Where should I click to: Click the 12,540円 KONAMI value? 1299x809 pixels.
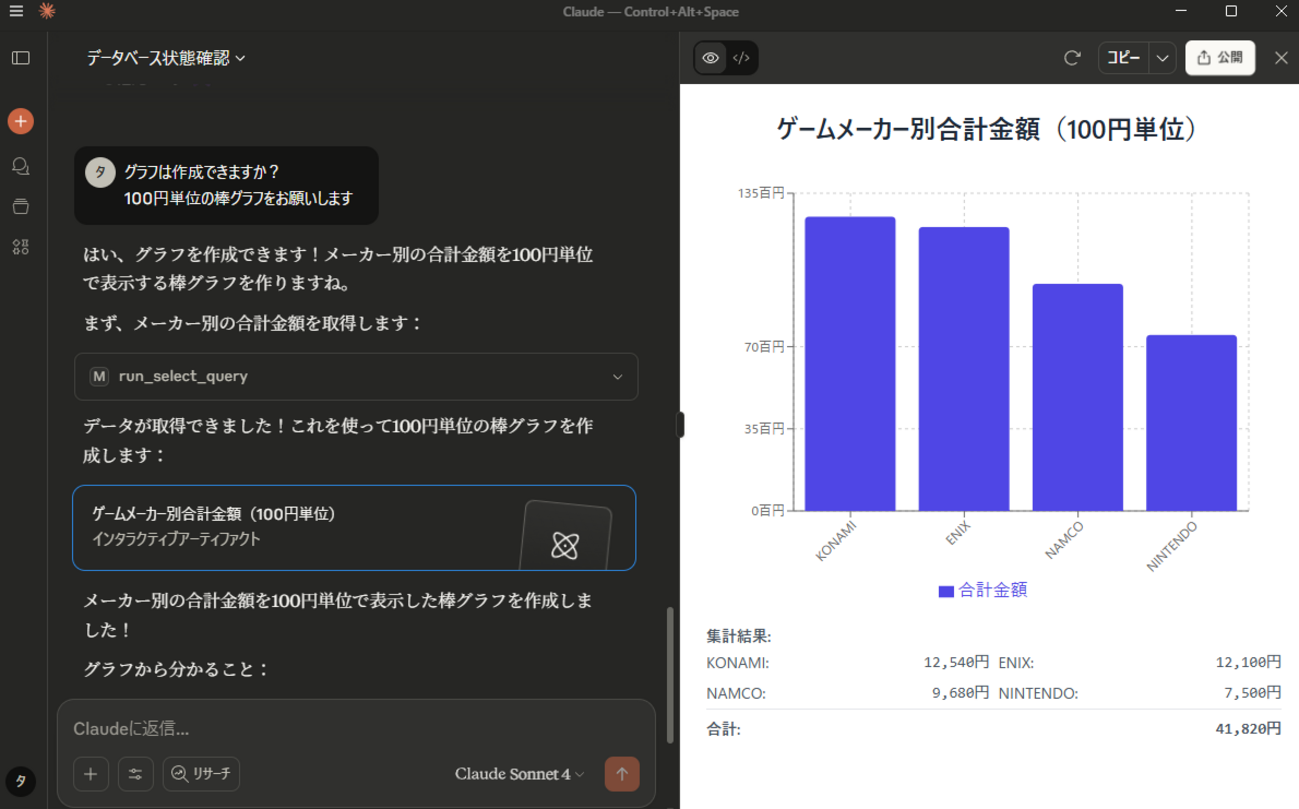click(x=956, y=662)
